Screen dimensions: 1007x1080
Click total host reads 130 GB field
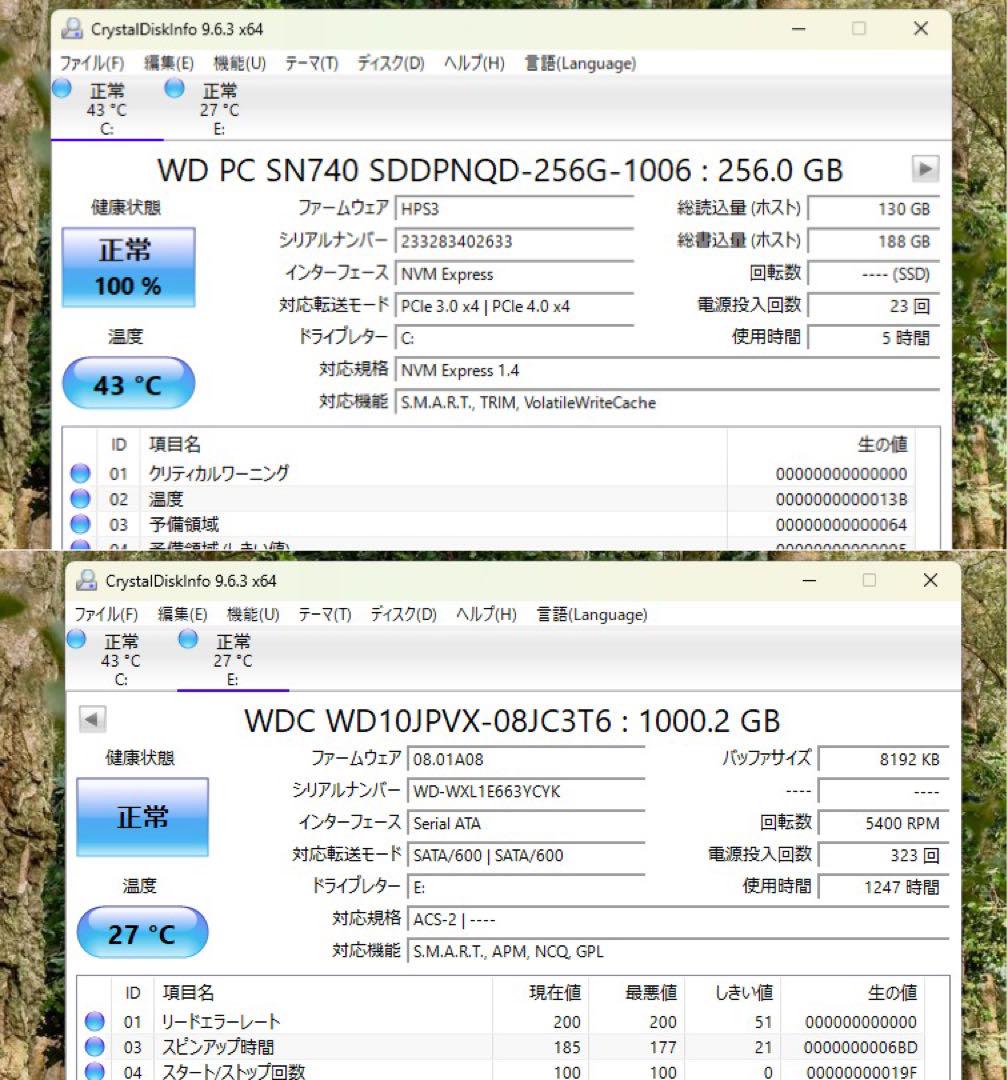(874, 209)
